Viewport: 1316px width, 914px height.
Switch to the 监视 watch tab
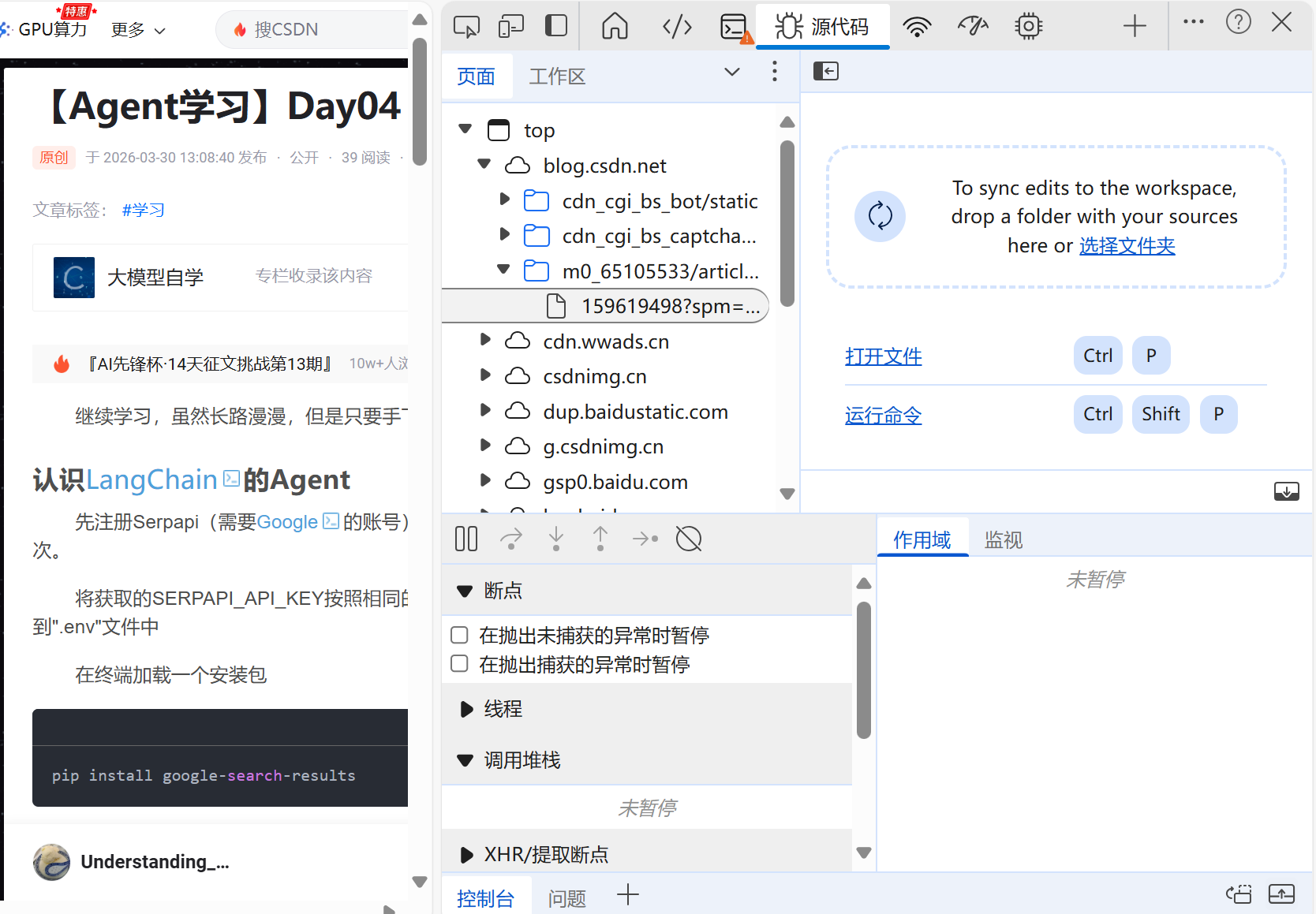[1004, 539]
